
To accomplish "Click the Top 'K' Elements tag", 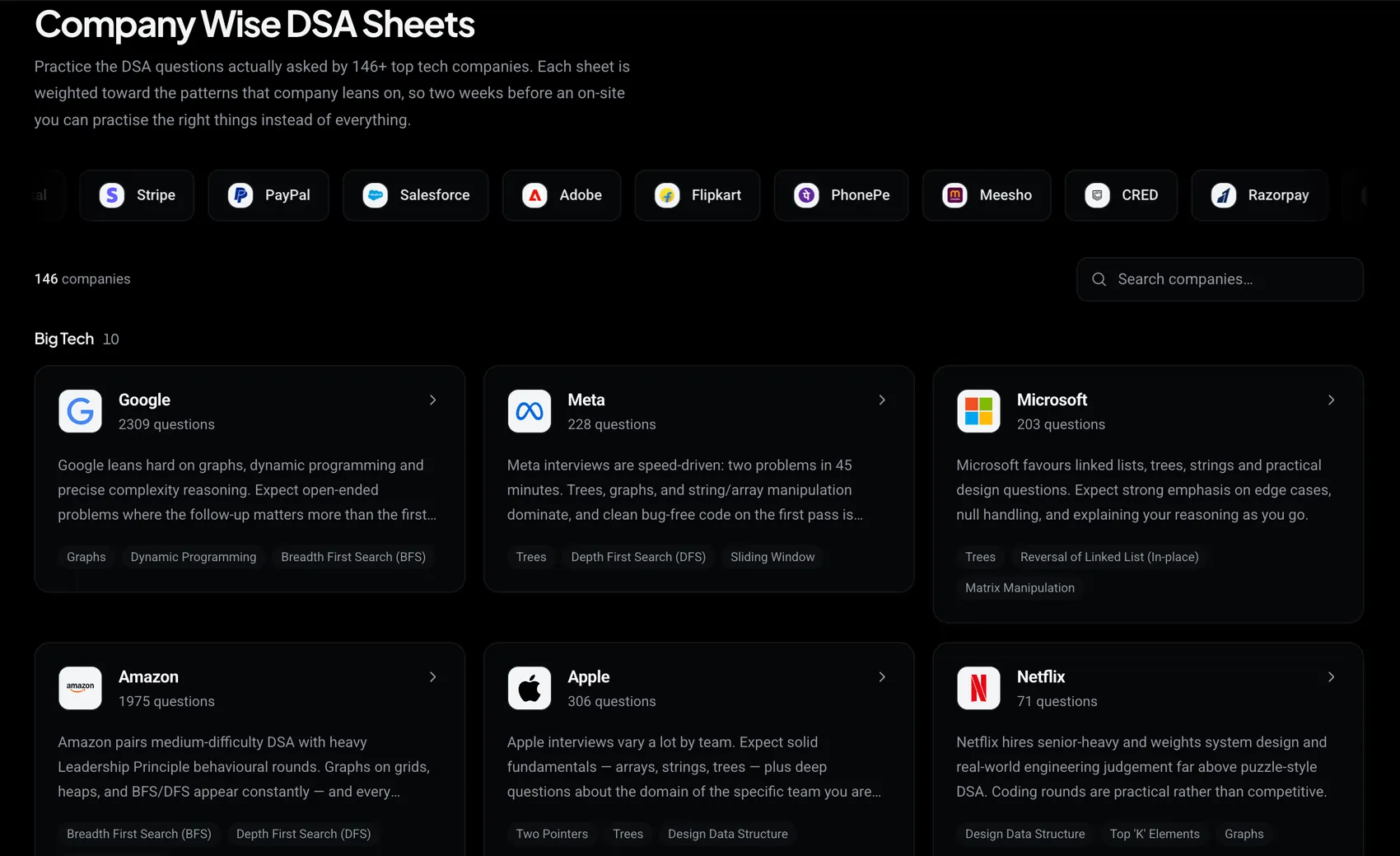I will tap(1155, 834).
